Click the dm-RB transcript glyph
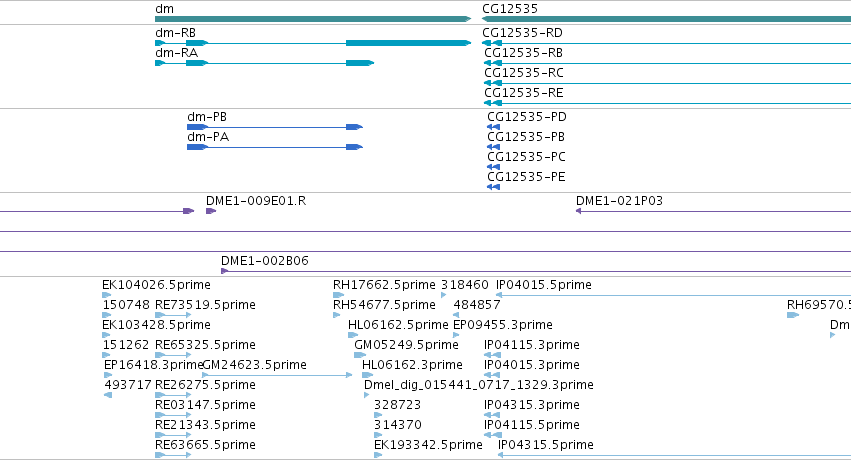The image size is (851, 460). [x=313, y=43]
